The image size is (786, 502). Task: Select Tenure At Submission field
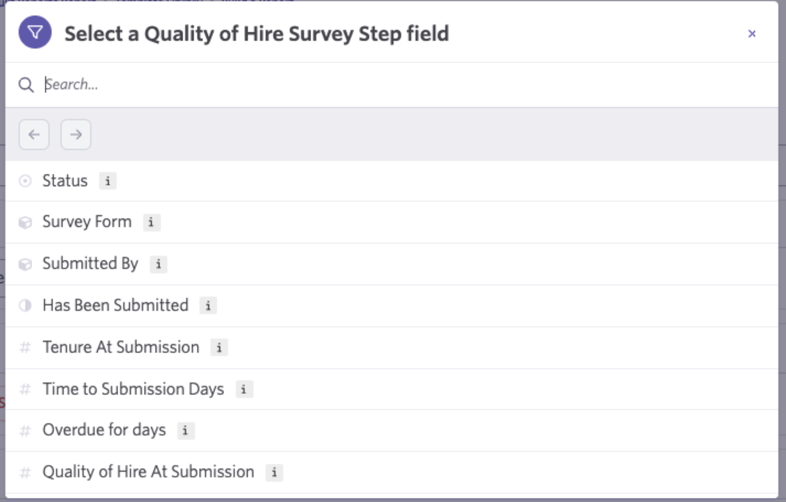392,348
